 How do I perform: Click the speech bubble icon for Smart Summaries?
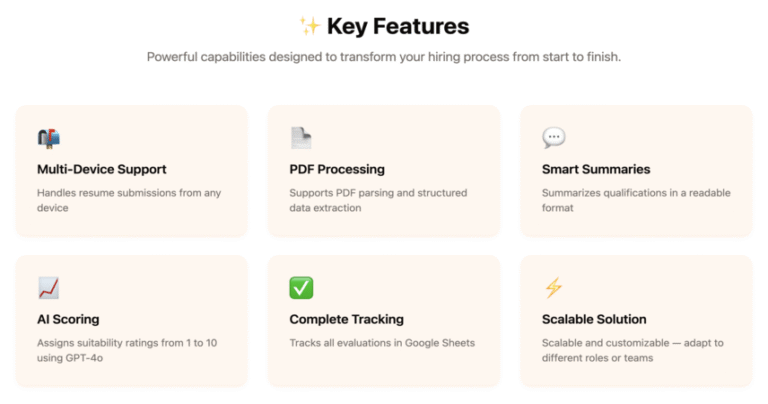(x=553, y=138)
